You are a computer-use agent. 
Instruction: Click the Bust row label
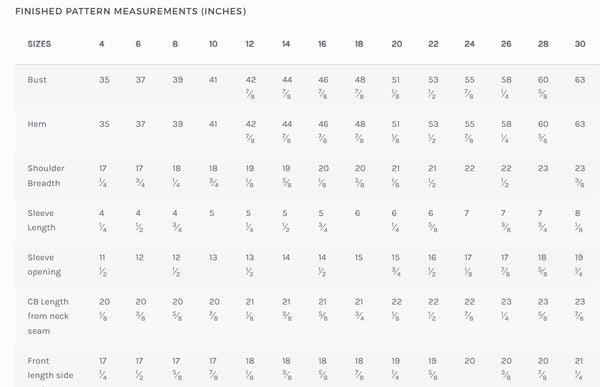pyautogui.click(x=37, y=80)
